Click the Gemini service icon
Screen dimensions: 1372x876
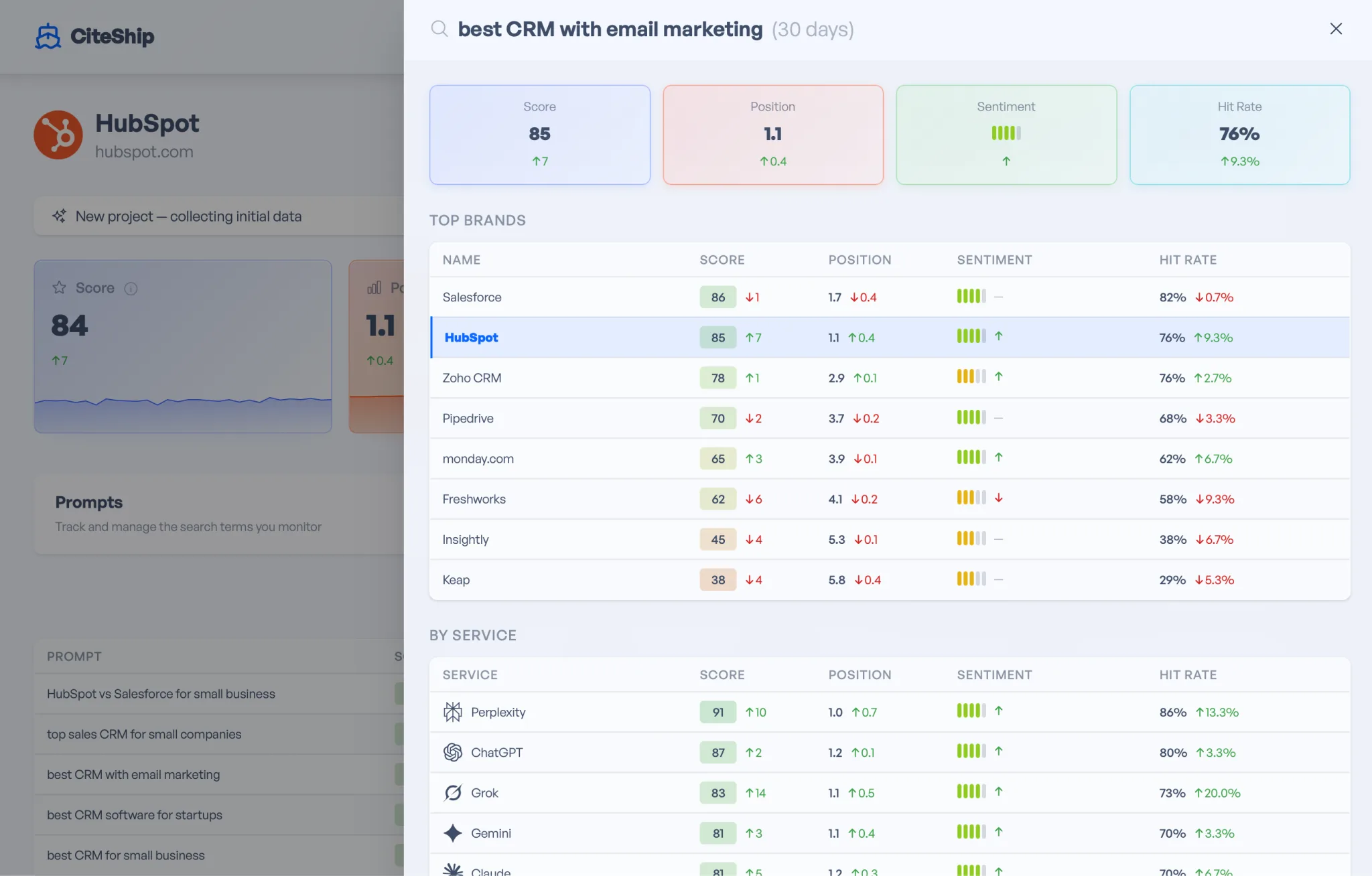(x=453, y=832)
